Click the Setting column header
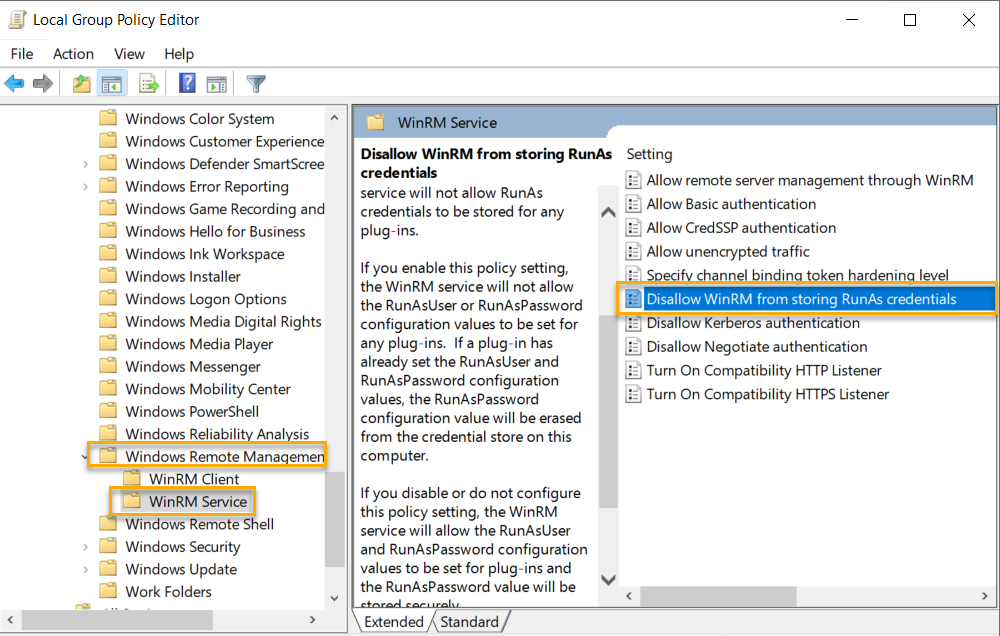The image size is (1000, 636). [650, 154]
